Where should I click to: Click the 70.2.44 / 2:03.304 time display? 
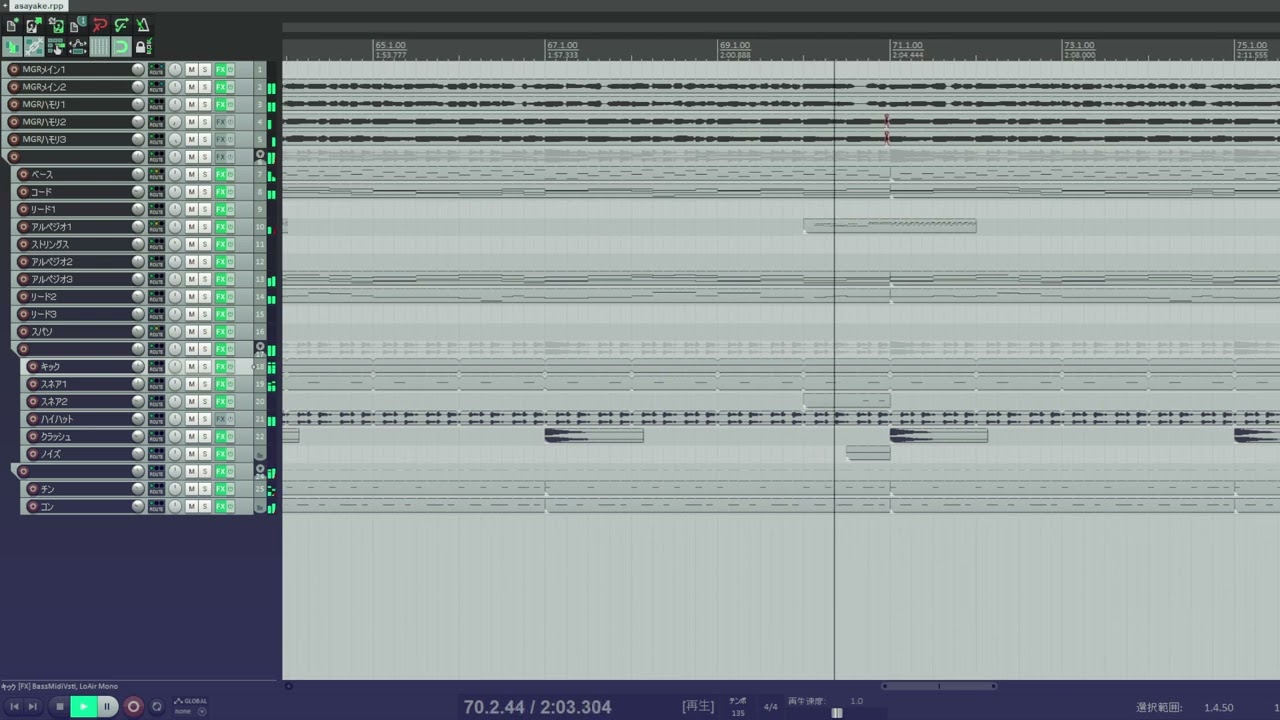(x=537, y=707)
